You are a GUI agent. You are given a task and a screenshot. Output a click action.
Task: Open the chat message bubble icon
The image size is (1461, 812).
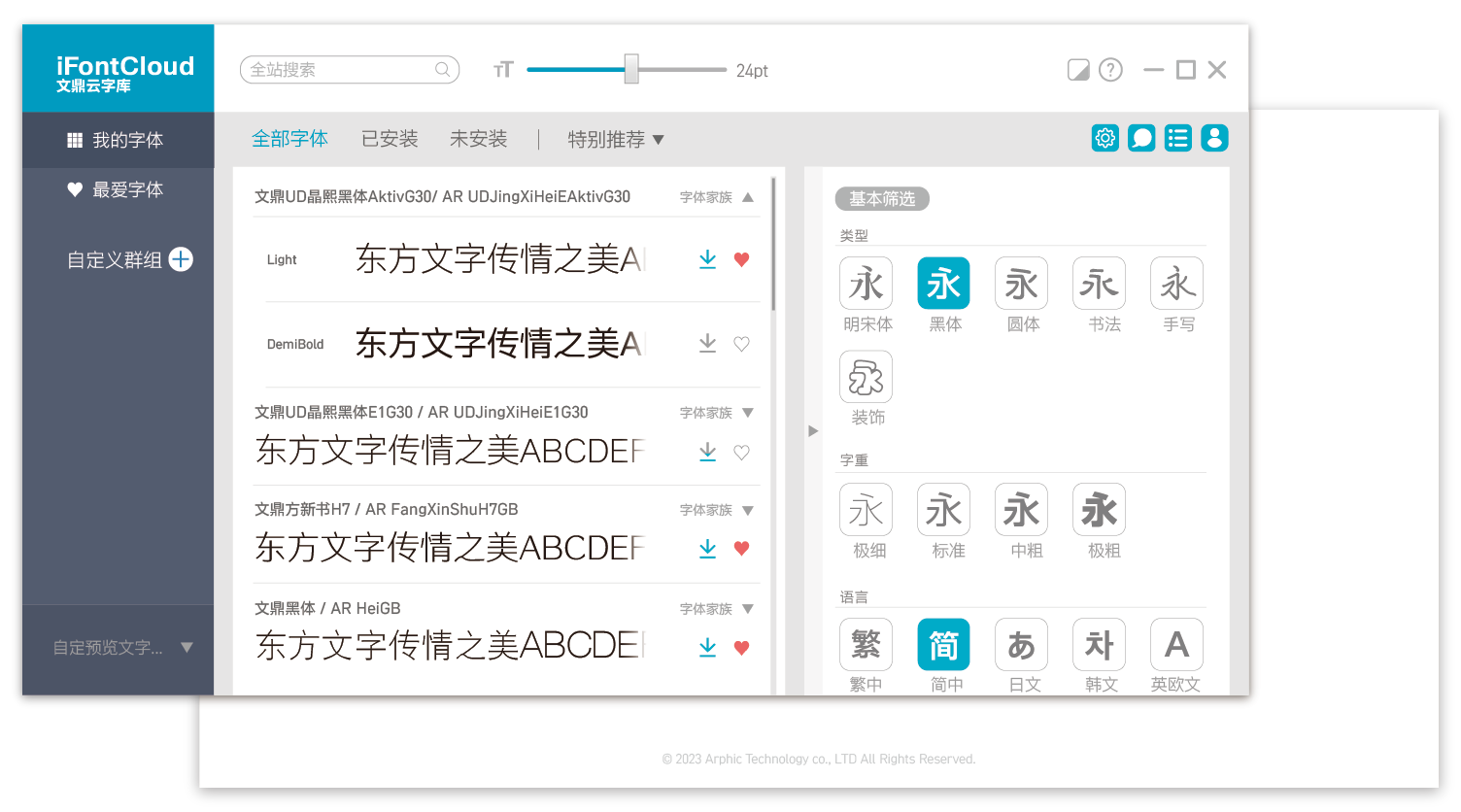coord(1142,138)
